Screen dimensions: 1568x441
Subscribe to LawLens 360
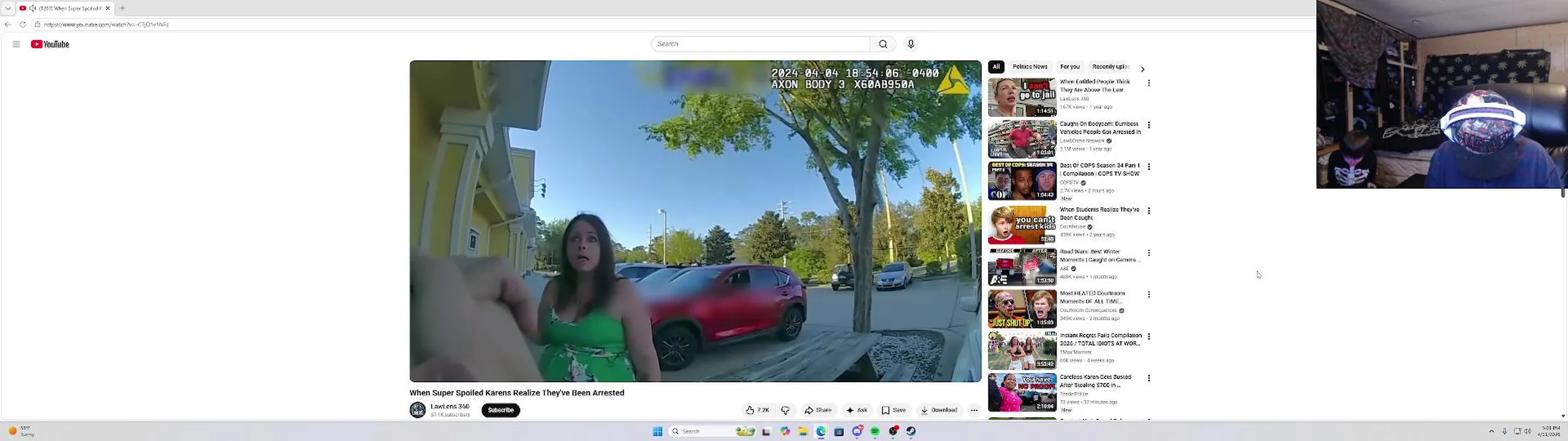500,410
